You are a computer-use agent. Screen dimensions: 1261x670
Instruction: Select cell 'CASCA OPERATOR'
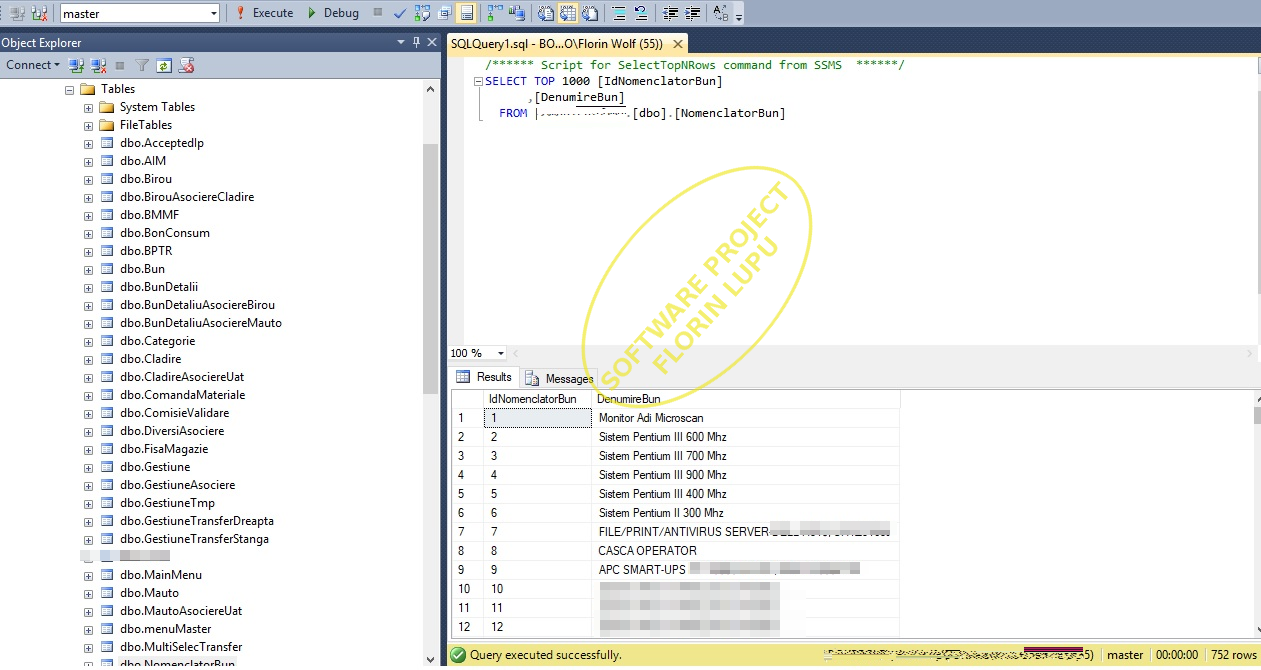coord(745,551)
